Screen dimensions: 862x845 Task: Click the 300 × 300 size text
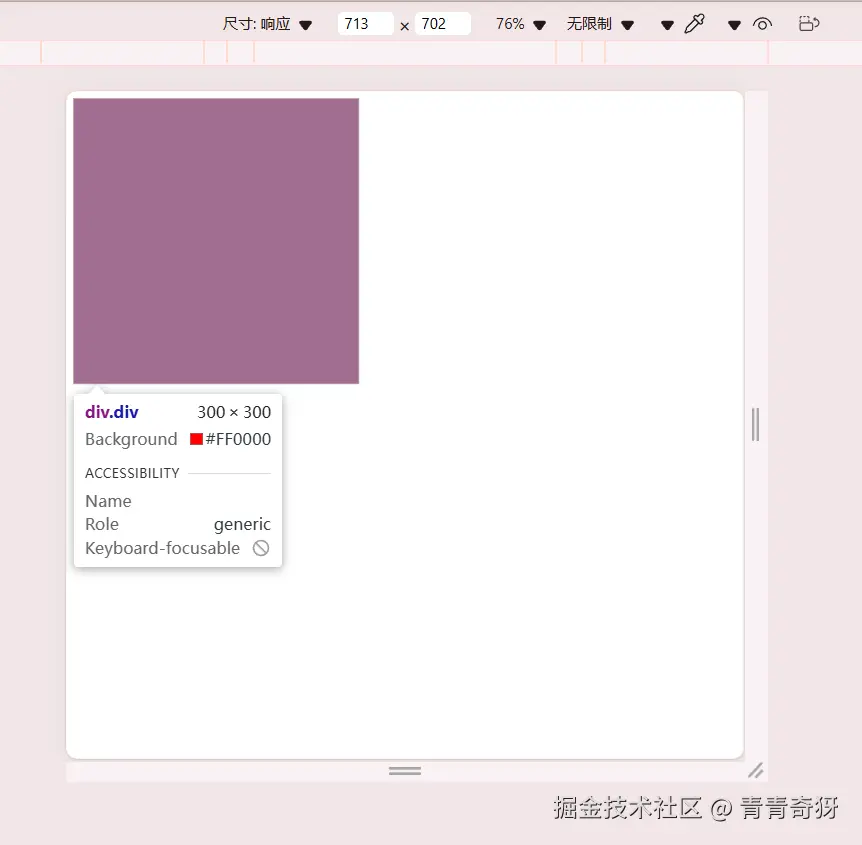pyautogui.click(x=234, y=412)
